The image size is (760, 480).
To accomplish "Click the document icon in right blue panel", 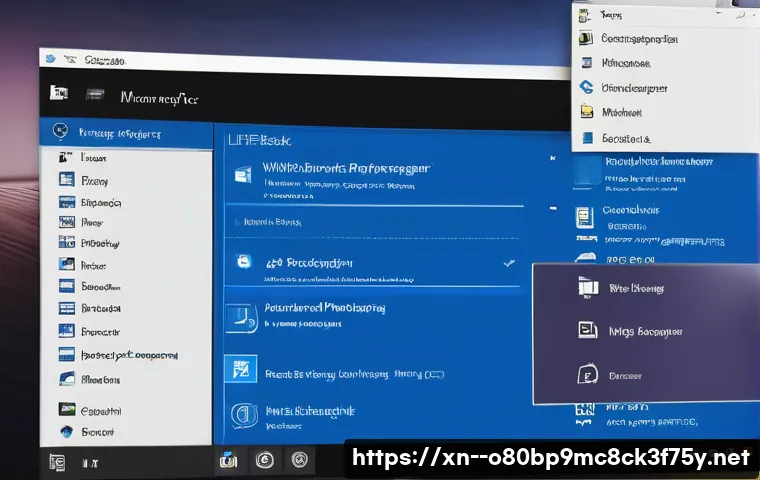I will click(x=585, y=216).
